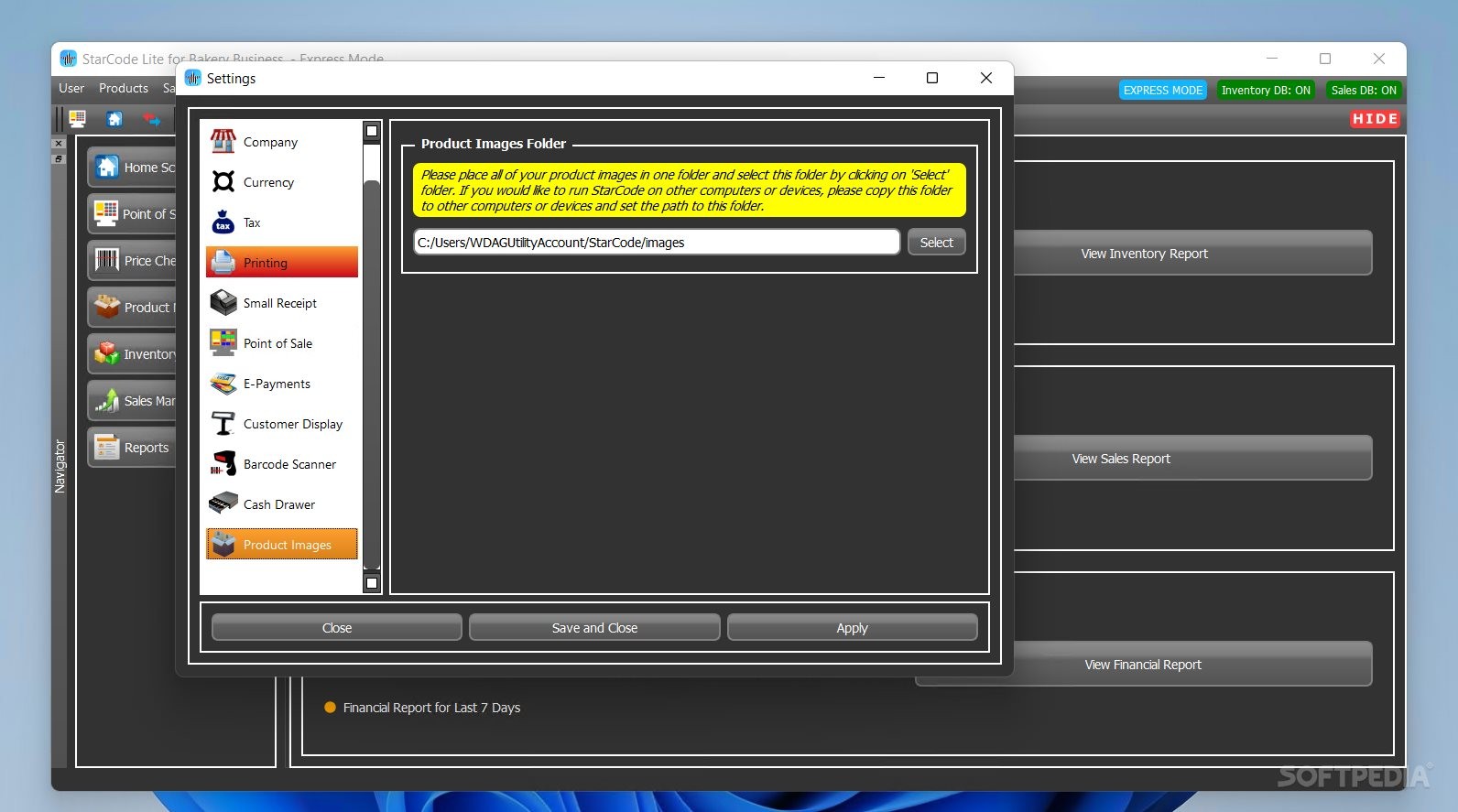
Task: Click the POS register toolbar icon
Action: 77,119
